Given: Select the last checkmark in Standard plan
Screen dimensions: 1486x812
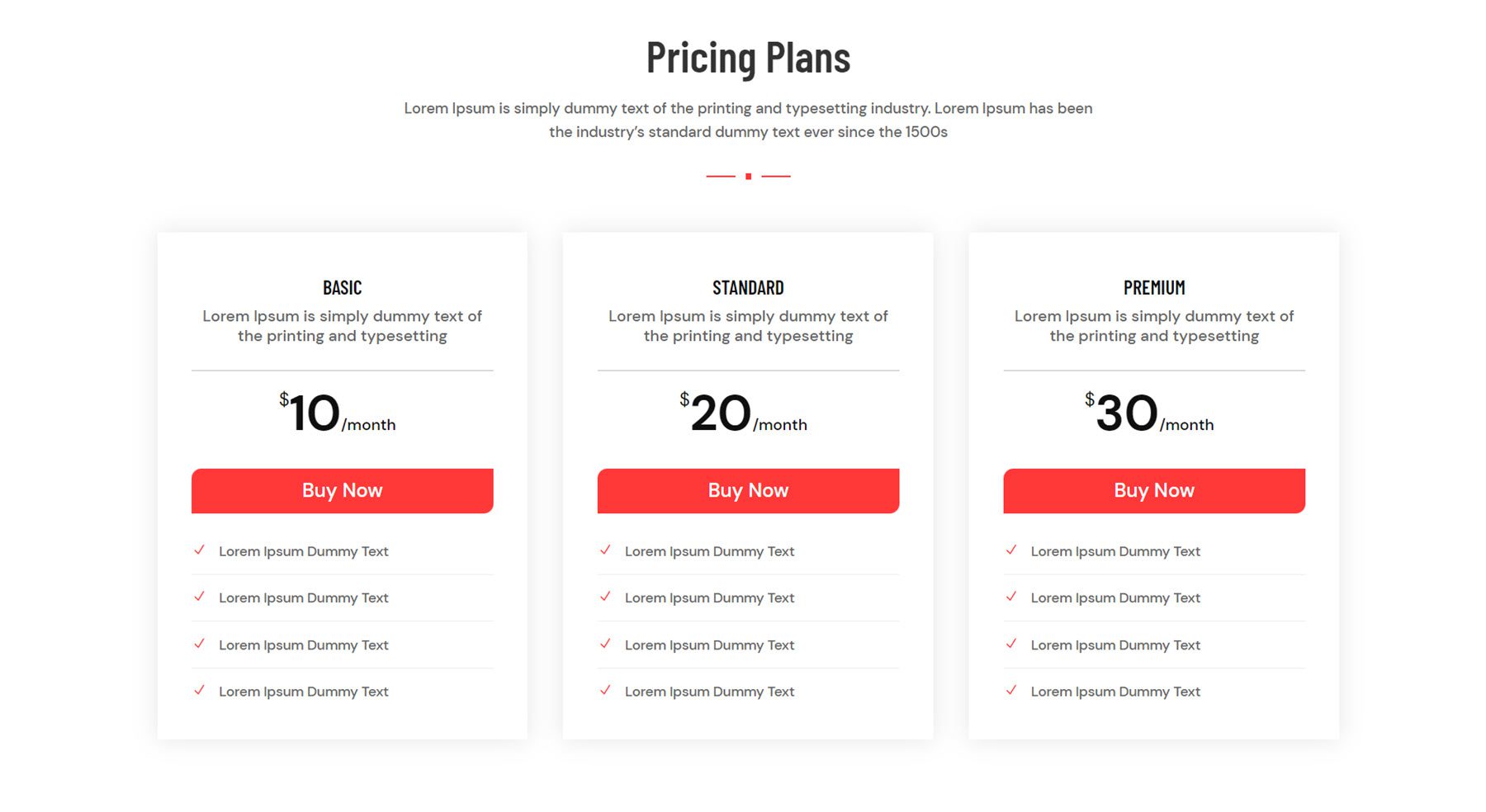Looking at the screenshot, I should pos(607,692).
